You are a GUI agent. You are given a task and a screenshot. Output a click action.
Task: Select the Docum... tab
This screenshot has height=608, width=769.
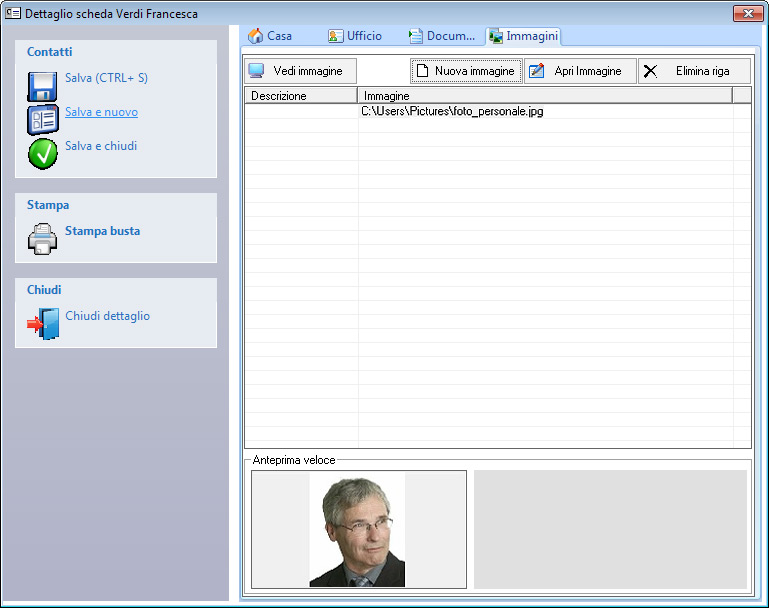(441, 36)
